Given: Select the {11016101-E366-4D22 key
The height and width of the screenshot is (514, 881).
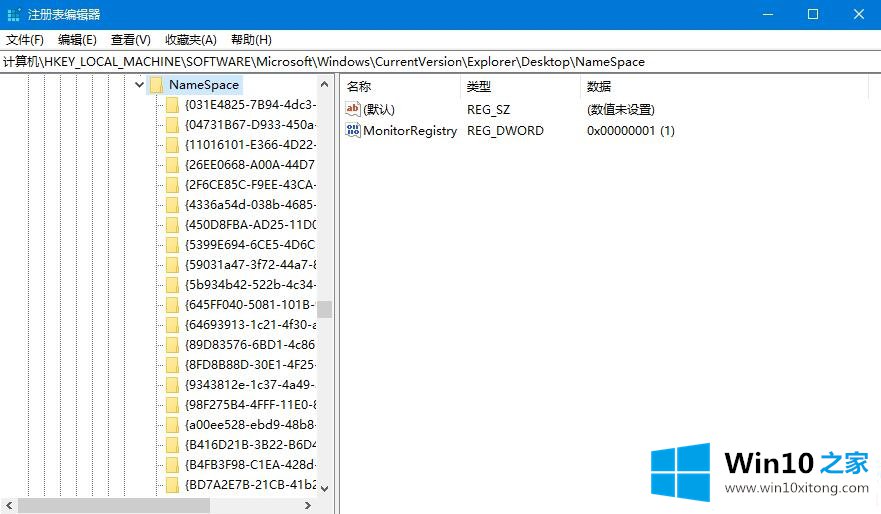Looking at the screenshot, I should click(250, 145).
